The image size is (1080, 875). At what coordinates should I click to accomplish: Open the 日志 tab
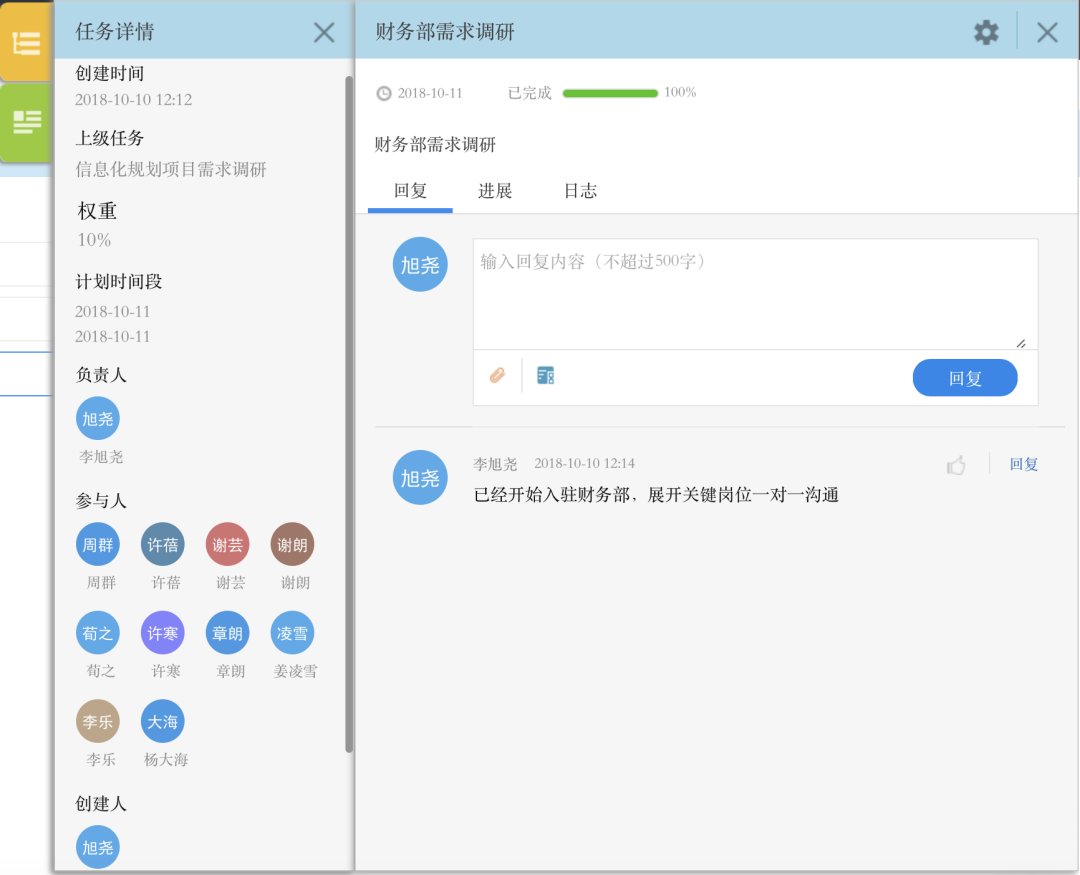[580, 190]
